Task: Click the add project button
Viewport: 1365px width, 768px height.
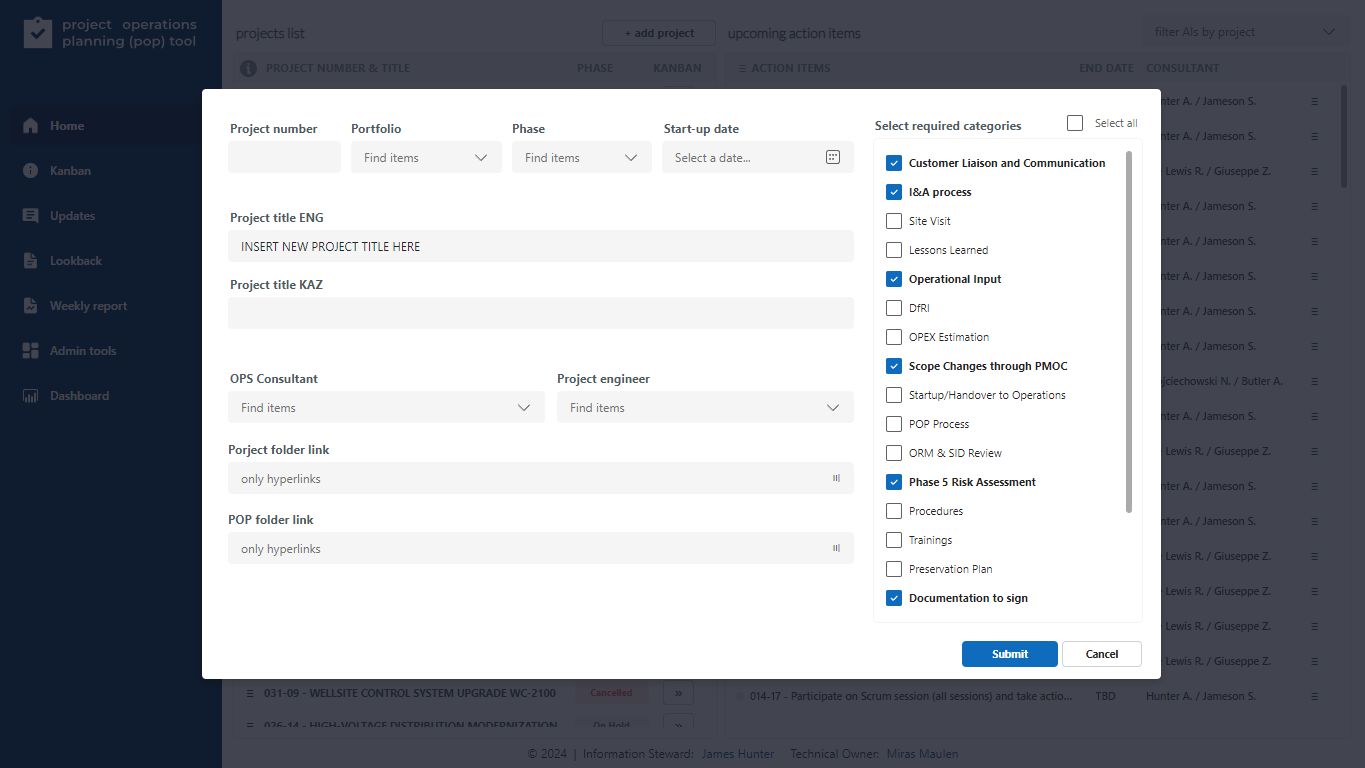Action: 658,32
